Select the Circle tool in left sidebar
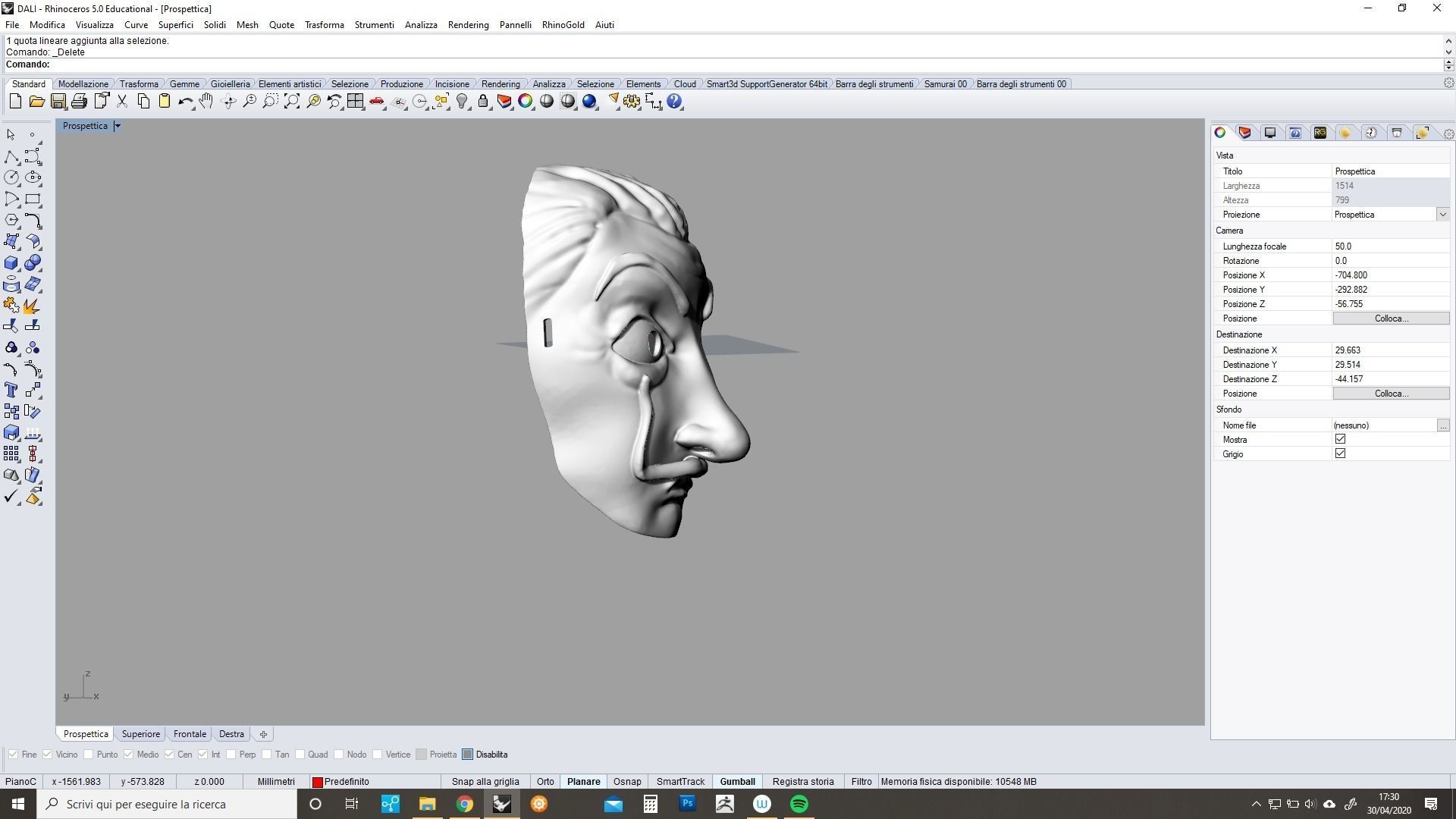This screenshot has height=819, width=1456. tap(11, 177)
